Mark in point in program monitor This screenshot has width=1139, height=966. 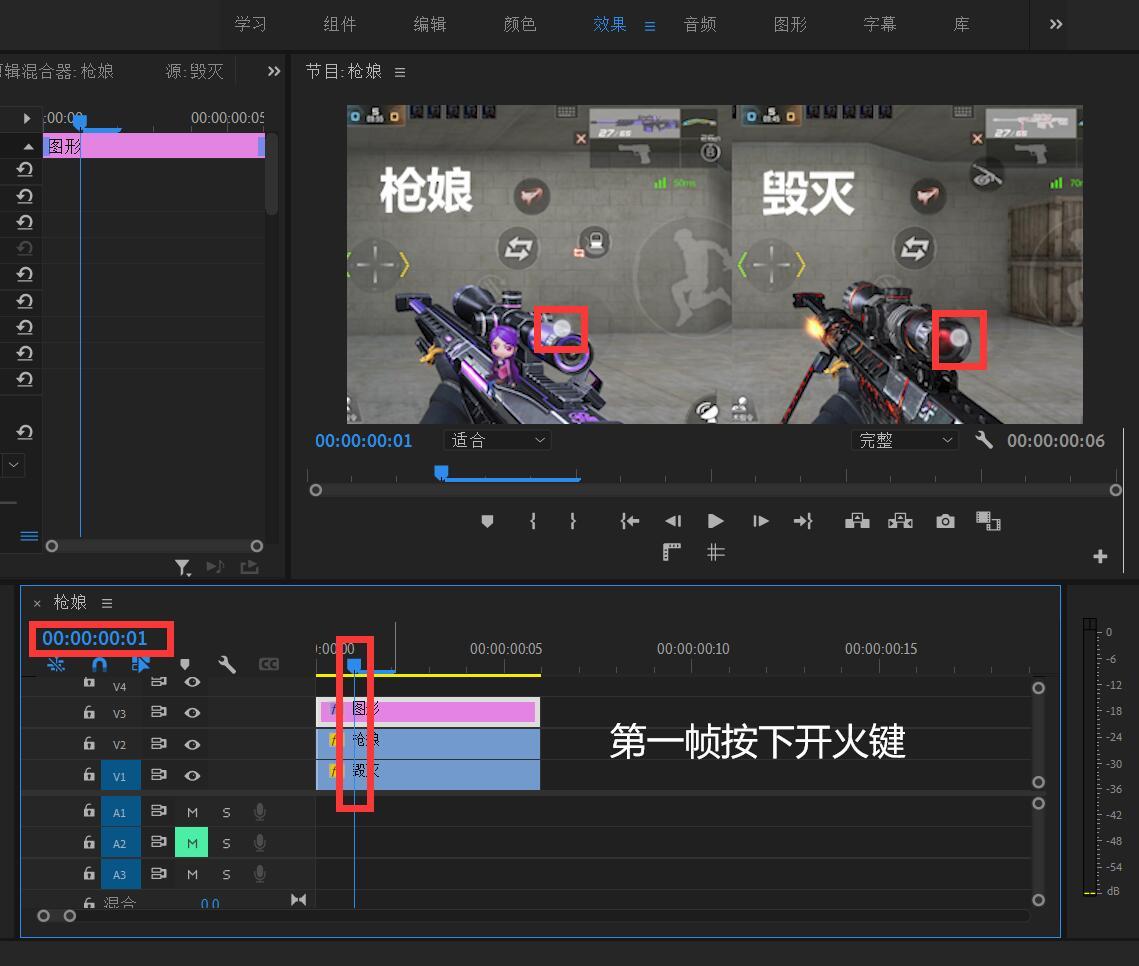click(533, 521)
